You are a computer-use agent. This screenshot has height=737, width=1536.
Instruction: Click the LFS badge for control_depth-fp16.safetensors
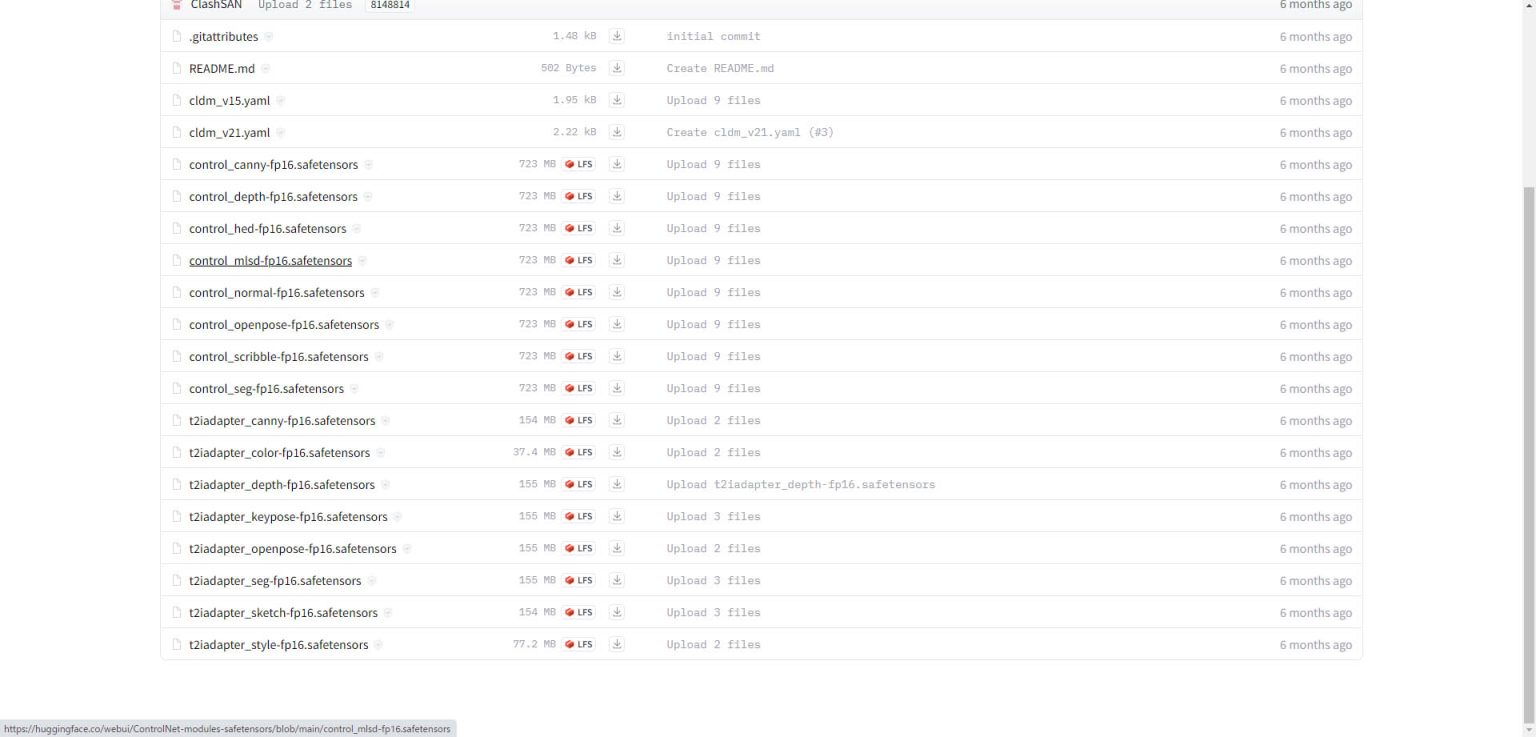tap(579, 196)
